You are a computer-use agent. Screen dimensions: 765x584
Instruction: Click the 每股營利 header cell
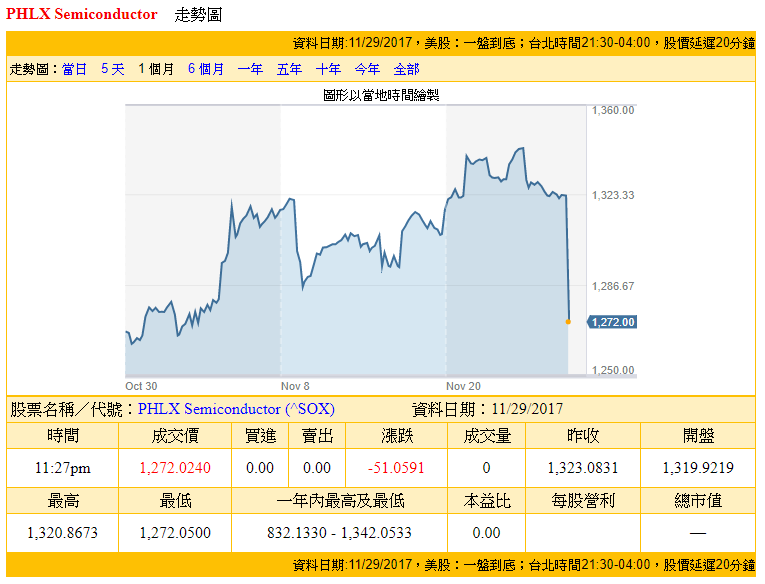coord(583,501)
